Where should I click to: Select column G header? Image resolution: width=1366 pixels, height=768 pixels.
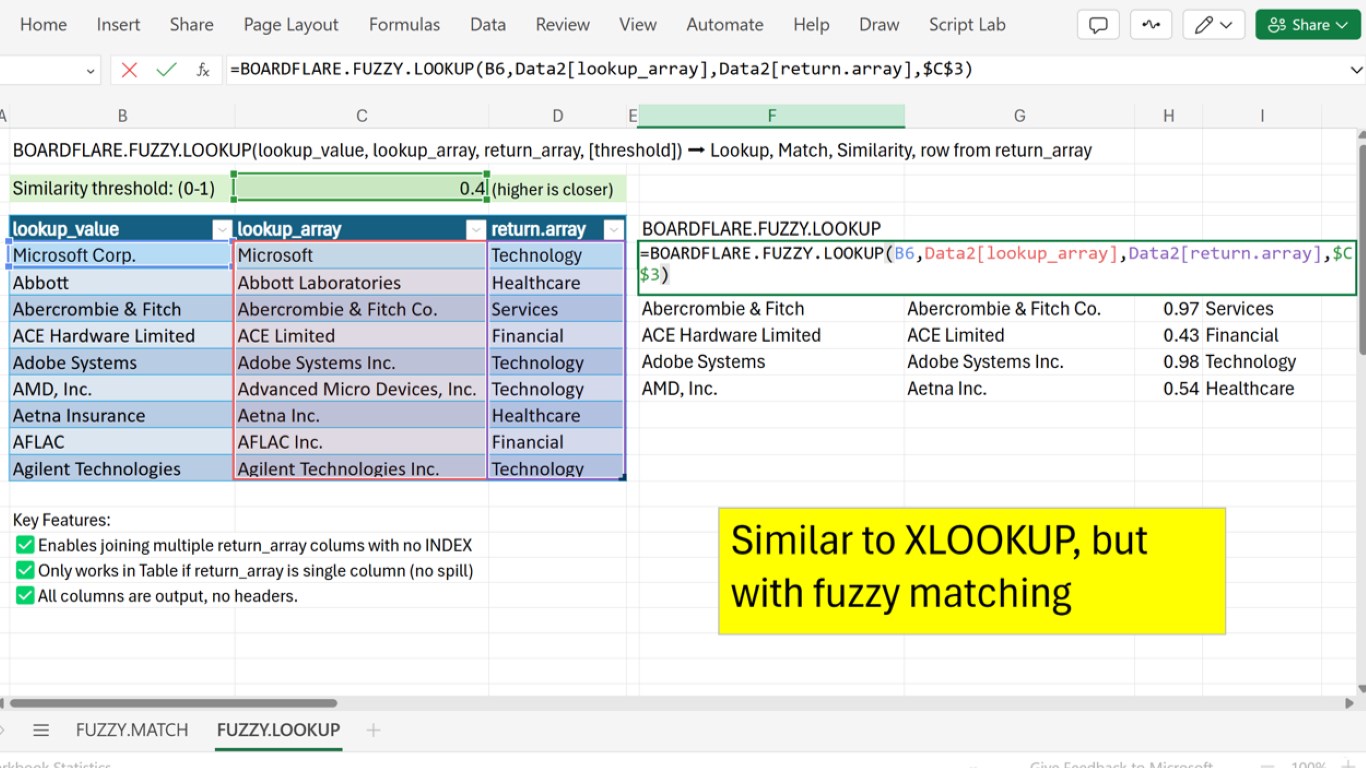pos(1019,116)
